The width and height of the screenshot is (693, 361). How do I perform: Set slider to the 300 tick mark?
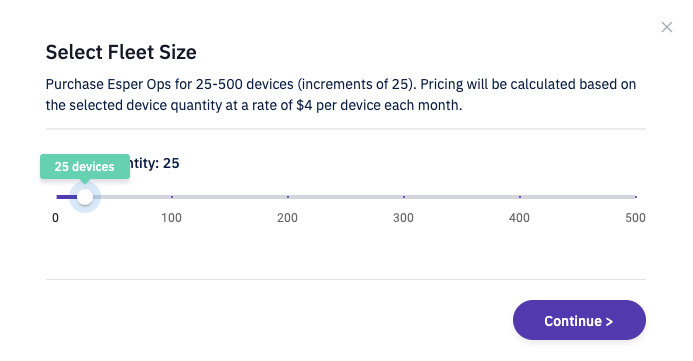pos(404,197)
